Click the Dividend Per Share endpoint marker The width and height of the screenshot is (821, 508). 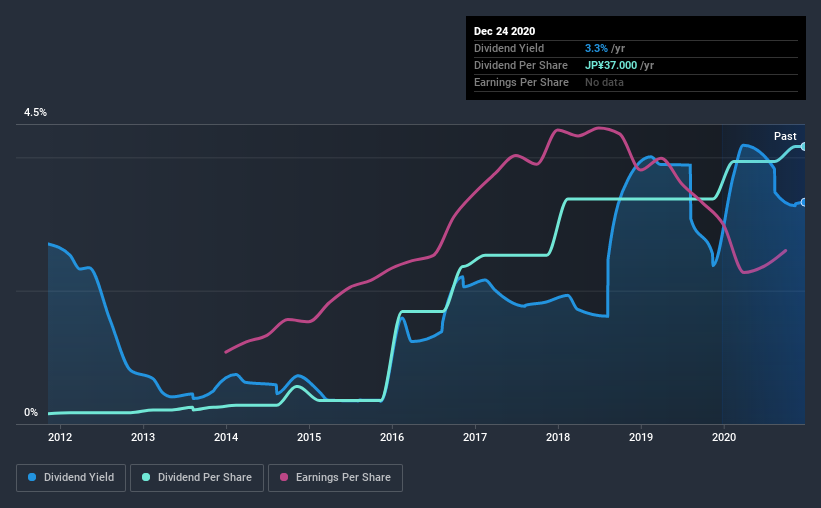click(803, 147)
